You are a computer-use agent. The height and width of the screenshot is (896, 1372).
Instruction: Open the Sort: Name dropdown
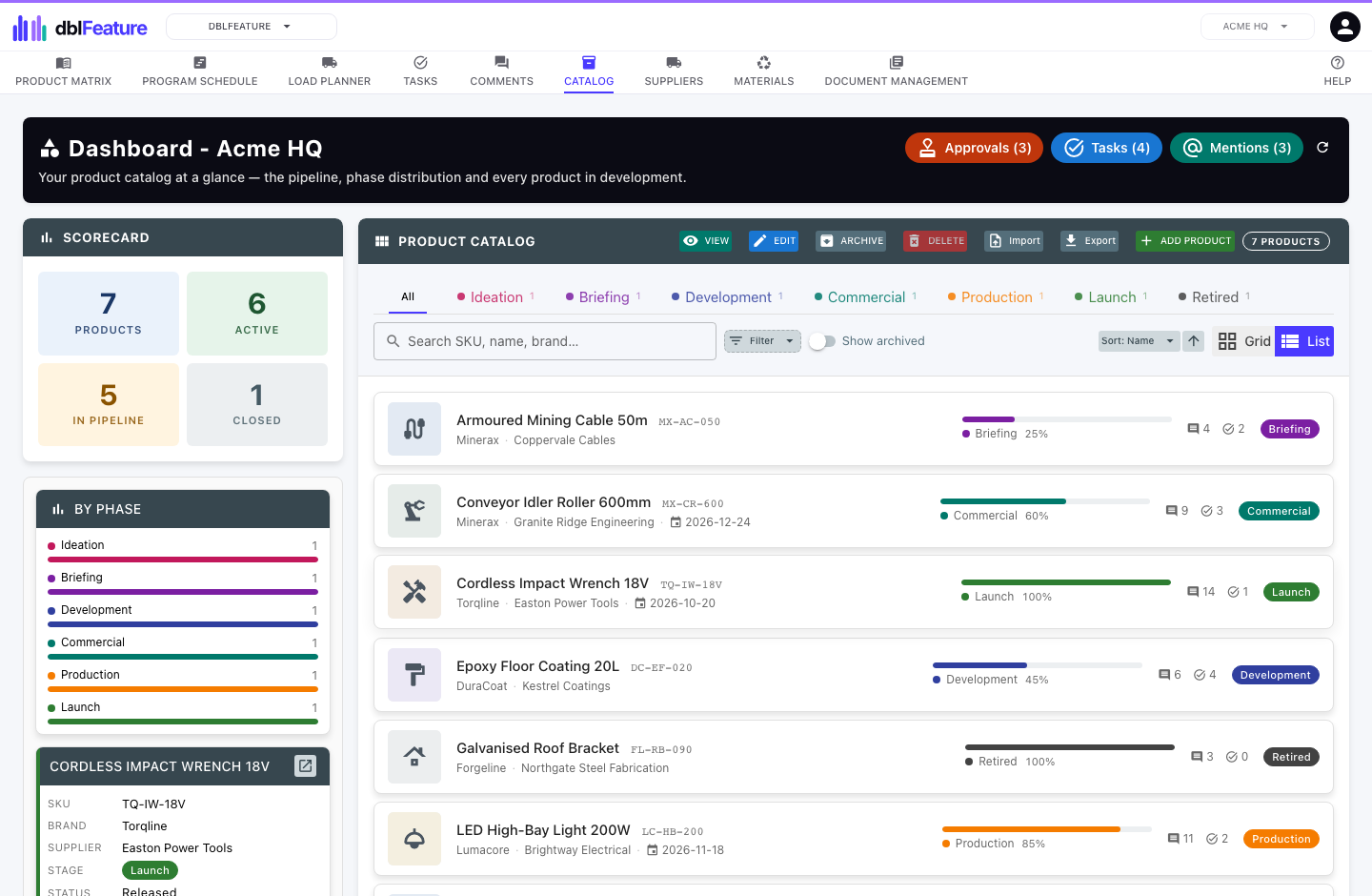point(1139,341)
